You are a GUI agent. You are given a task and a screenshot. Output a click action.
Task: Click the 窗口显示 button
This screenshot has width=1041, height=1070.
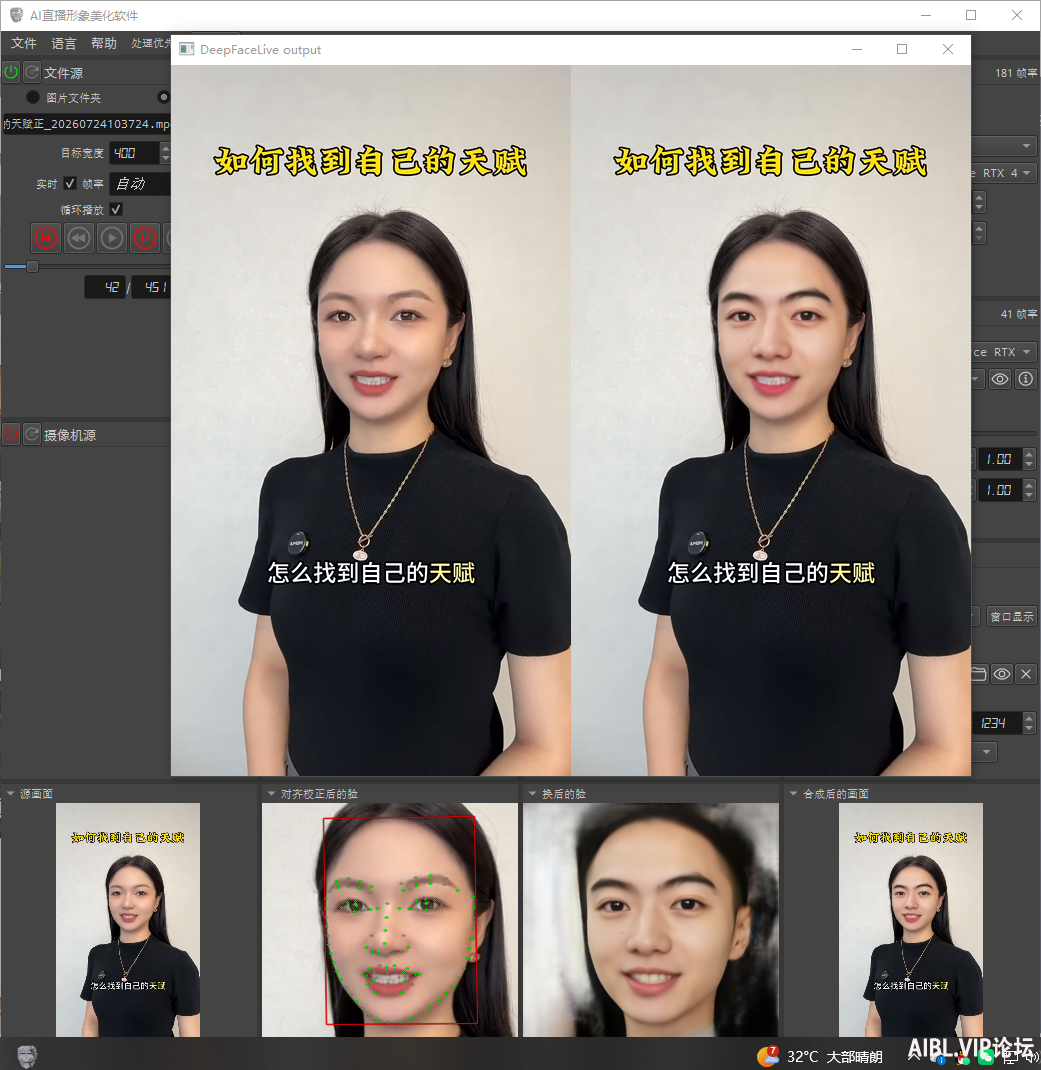click(1012, 617)
